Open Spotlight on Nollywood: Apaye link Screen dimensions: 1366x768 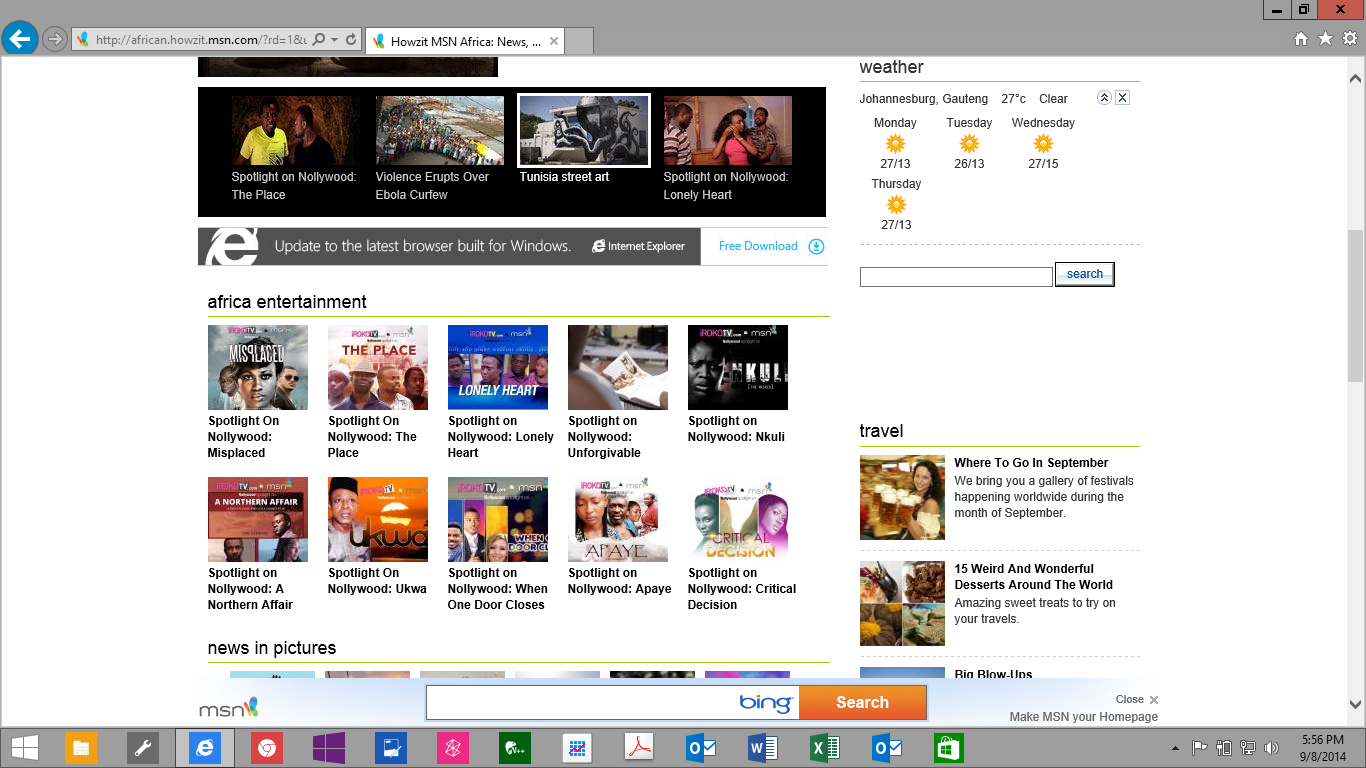[x=619, y=581]
